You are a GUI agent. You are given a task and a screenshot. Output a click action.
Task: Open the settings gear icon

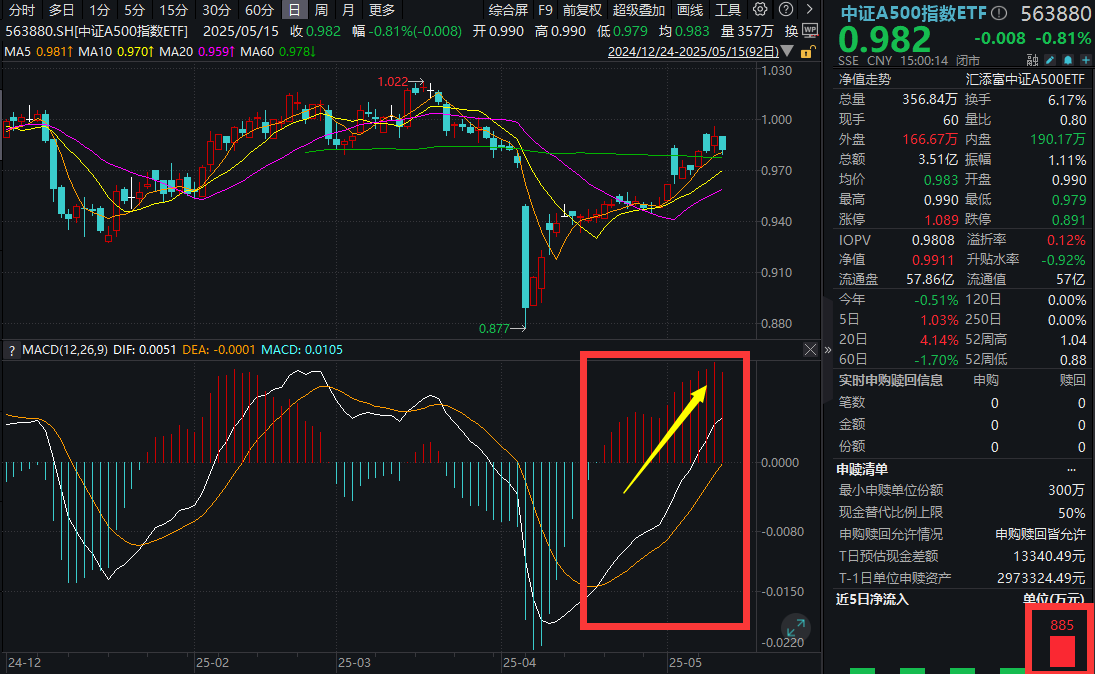[760, 10]
